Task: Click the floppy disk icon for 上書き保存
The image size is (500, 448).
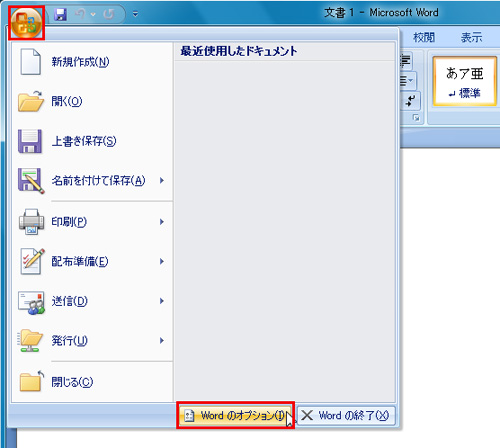Action: coord(30,141)
